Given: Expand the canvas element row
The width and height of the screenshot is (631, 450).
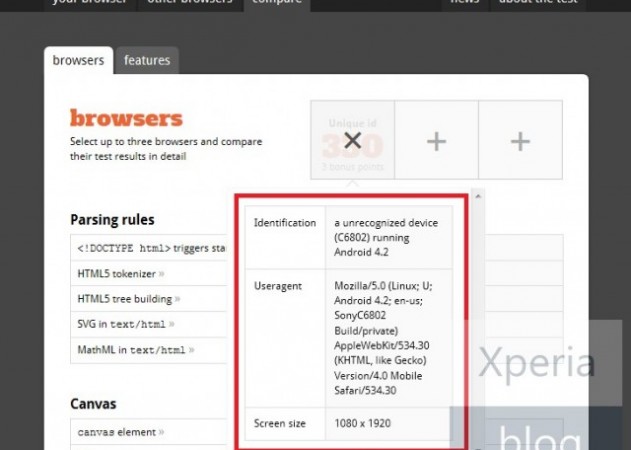Looking at the screenshot, I should click(x=121, y=432).
